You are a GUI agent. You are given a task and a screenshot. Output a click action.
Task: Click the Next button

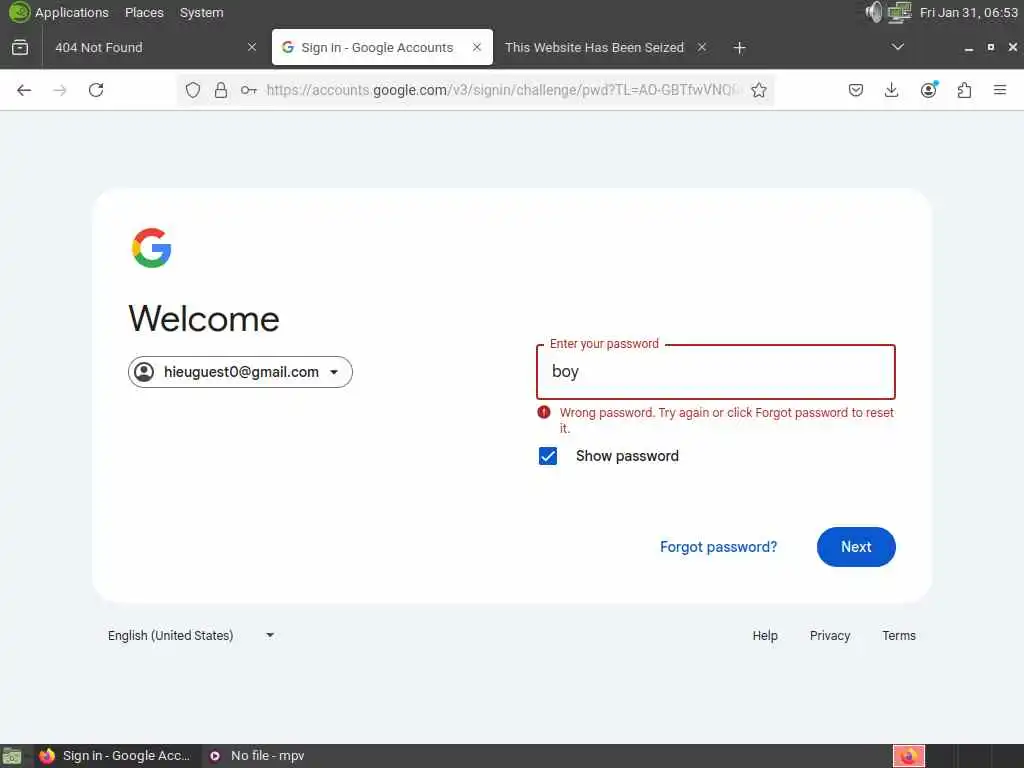point(856,547)
